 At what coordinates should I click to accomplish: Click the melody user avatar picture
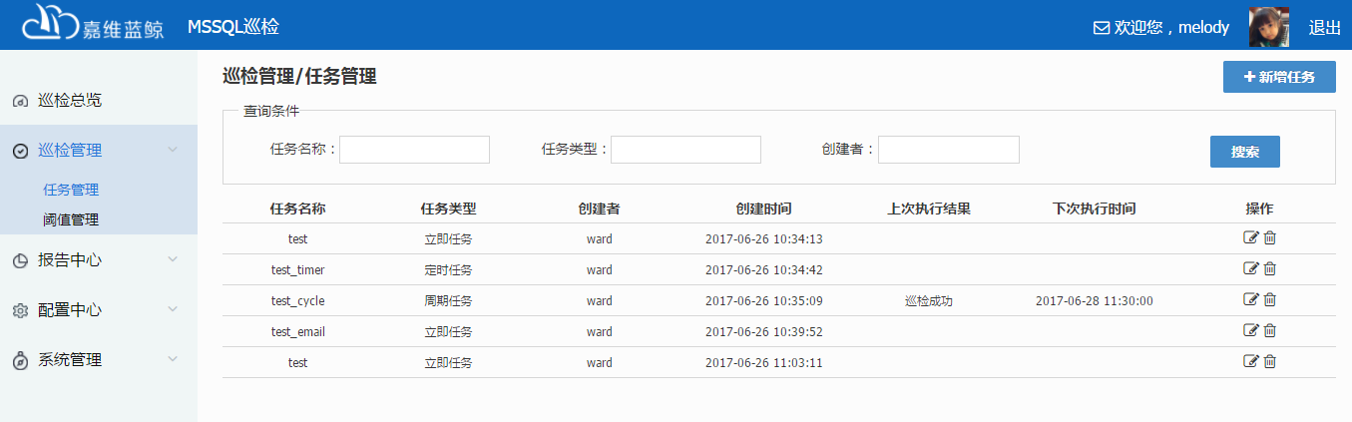1269,27
